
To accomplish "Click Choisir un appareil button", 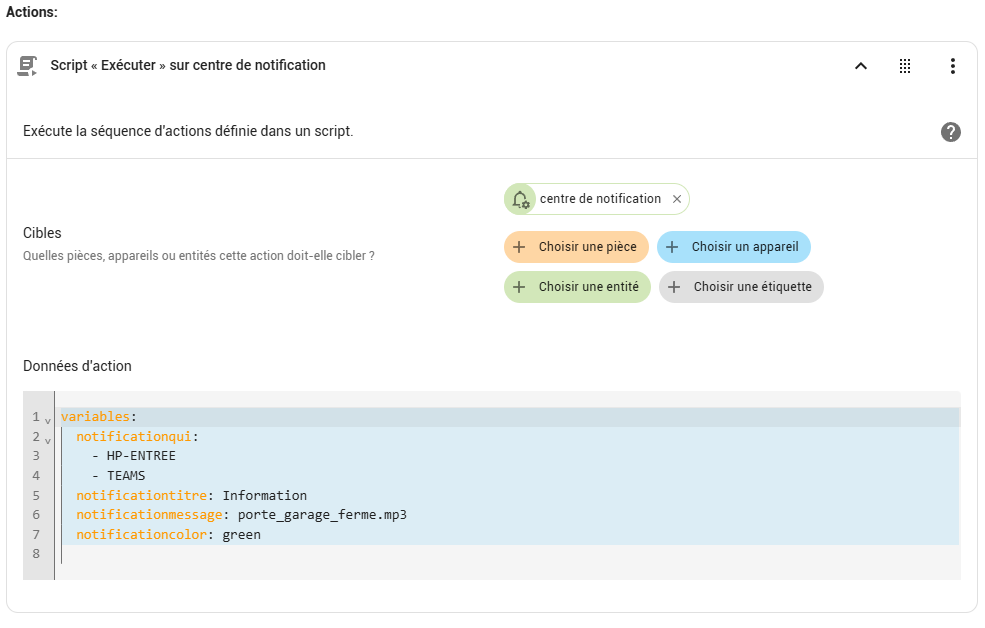I will click(734, 247).
